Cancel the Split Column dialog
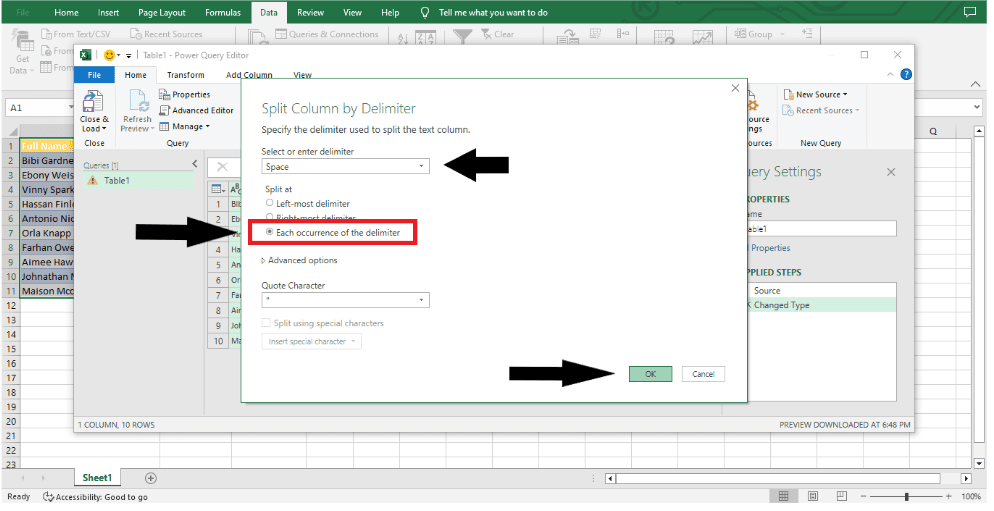Image resolution: width=994 pixels, height=511 pixels. click(x=703, y=374)
